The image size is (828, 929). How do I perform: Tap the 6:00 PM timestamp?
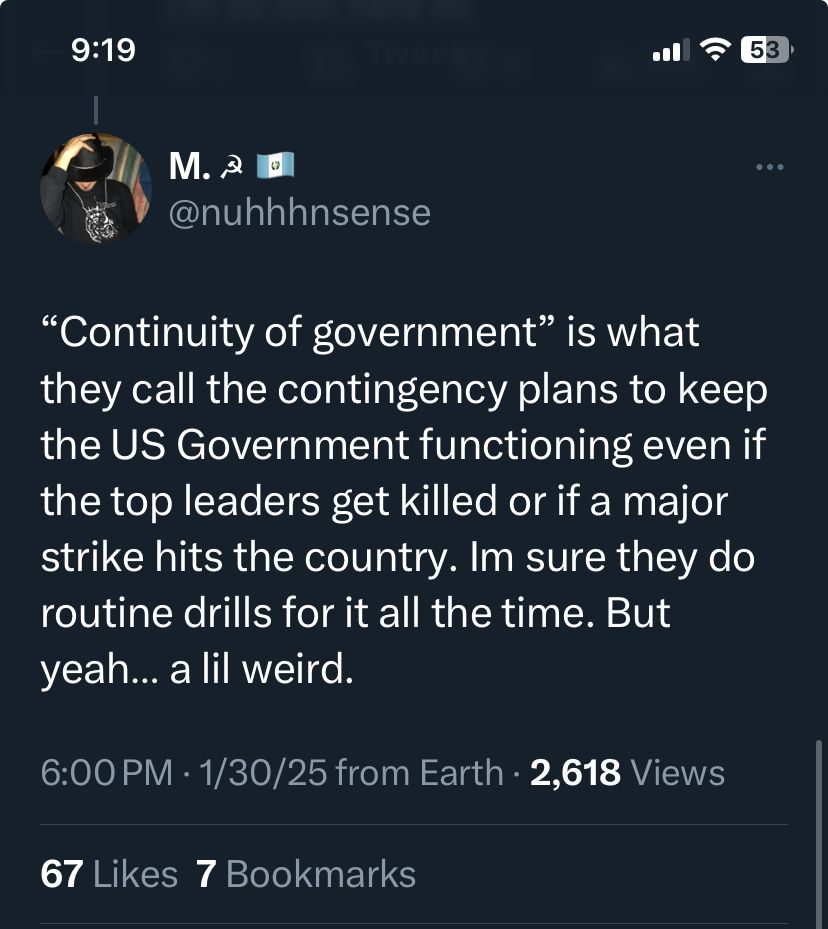(103, 771)
